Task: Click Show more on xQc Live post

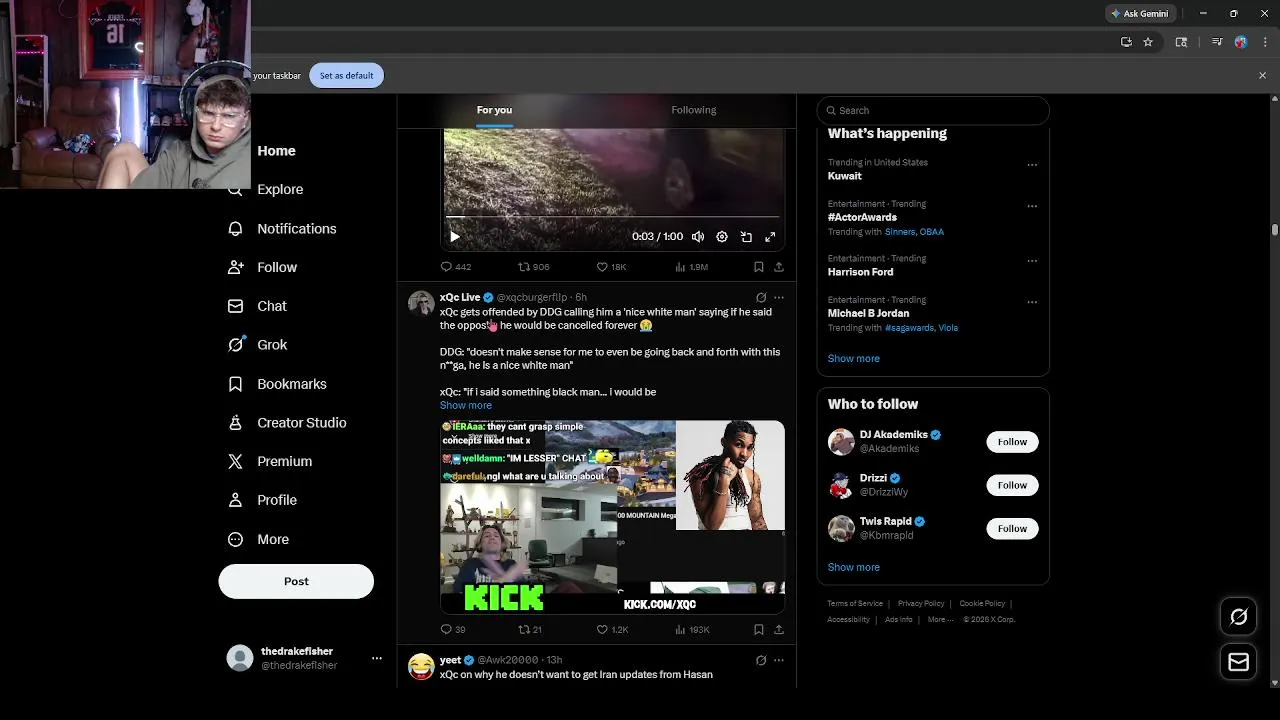Action: [466, 405]
